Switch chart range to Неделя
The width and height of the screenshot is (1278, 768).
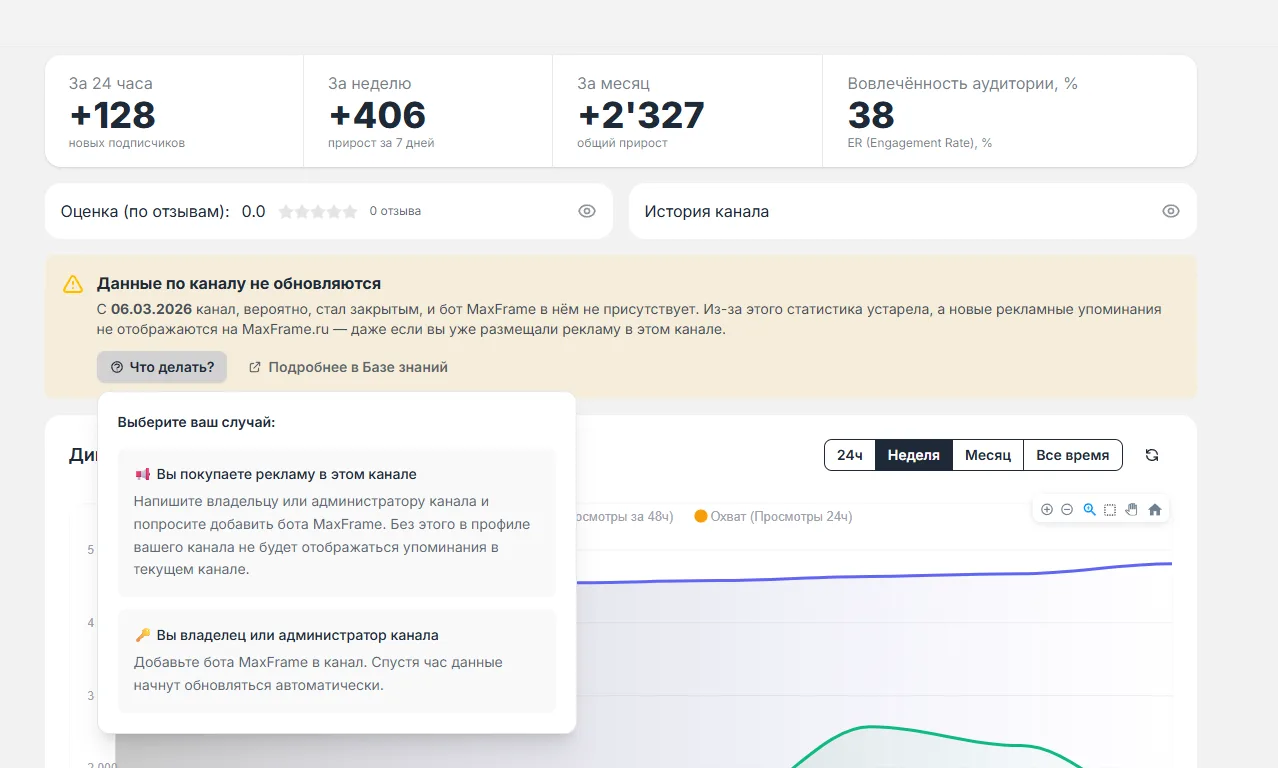(914, 455)
